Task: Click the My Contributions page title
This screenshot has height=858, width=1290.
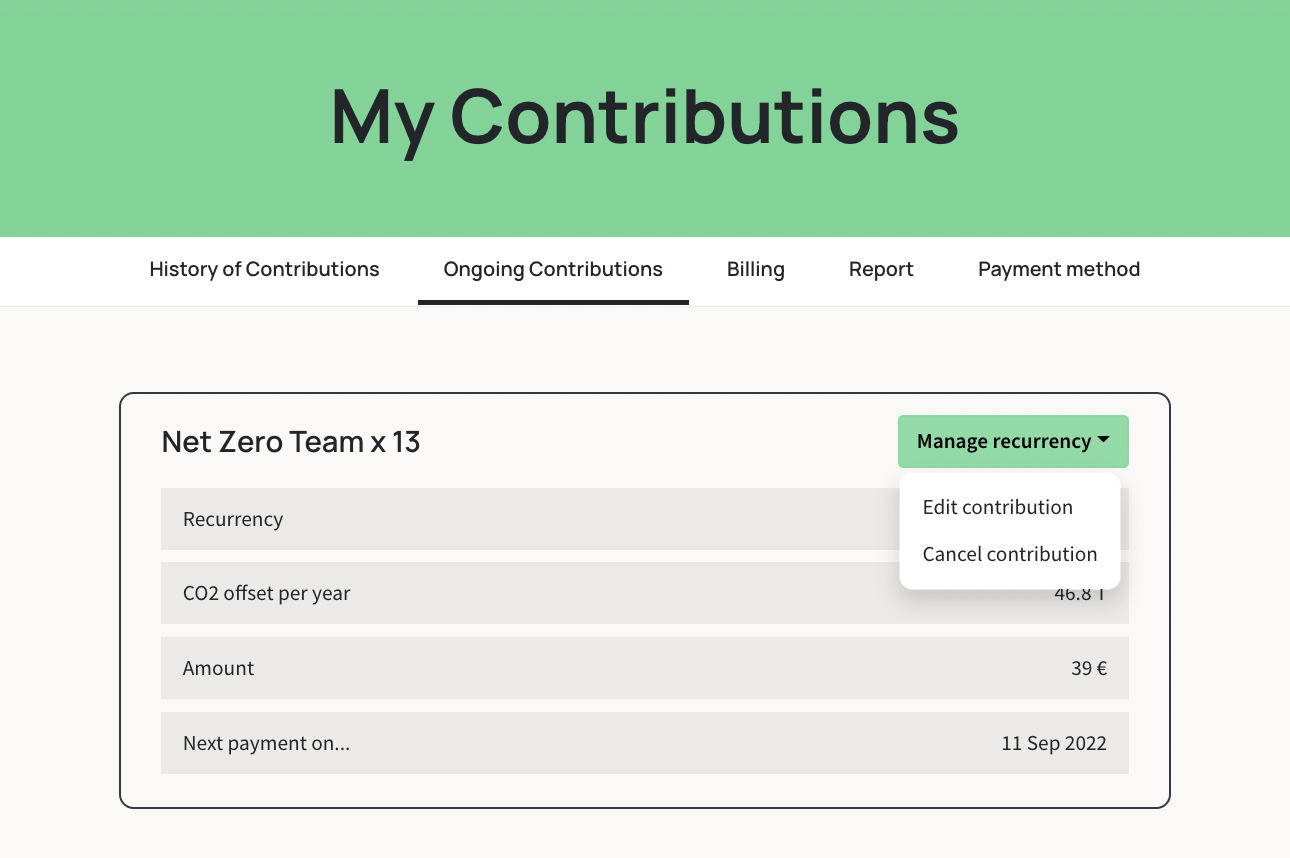Action: pos(645,117)
